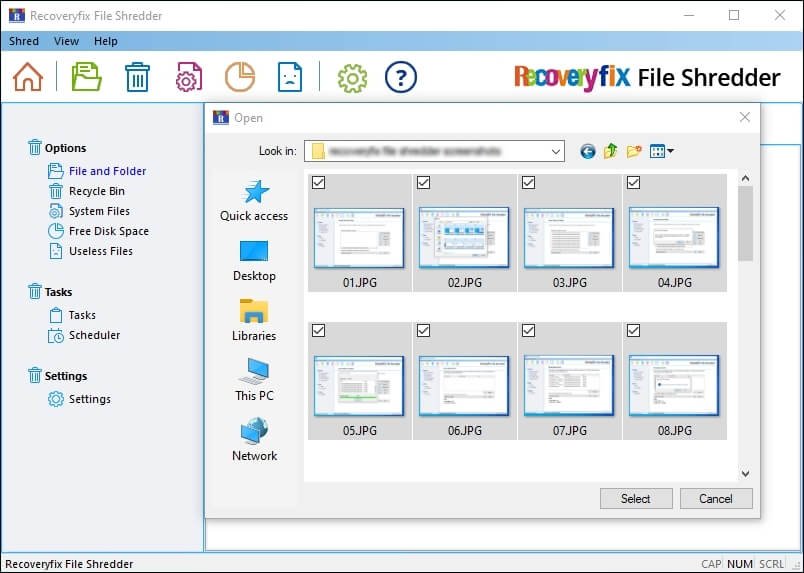This screenshot has width=804, height=573.
Task: Click the SCRL status bar indicator
Action: click(771, 564)
